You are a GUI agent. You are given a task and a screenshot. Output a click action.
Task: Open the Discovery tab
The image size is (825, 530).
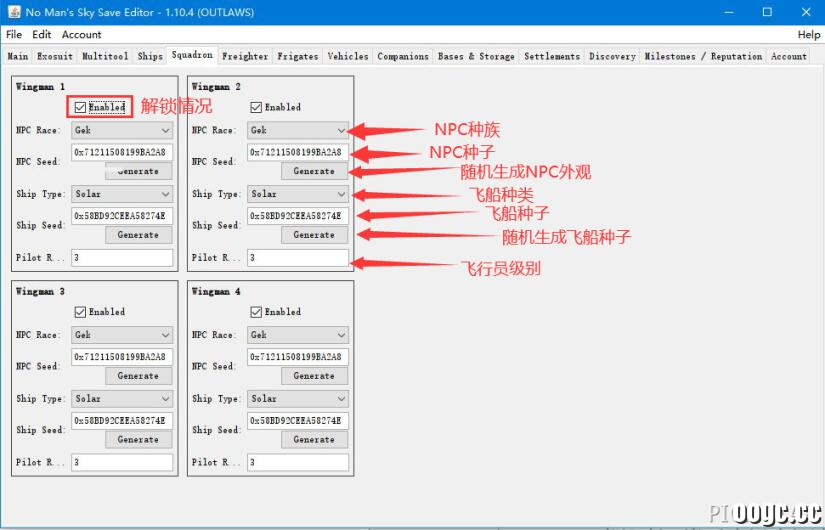pyautogui.click(x=612, y=56)
